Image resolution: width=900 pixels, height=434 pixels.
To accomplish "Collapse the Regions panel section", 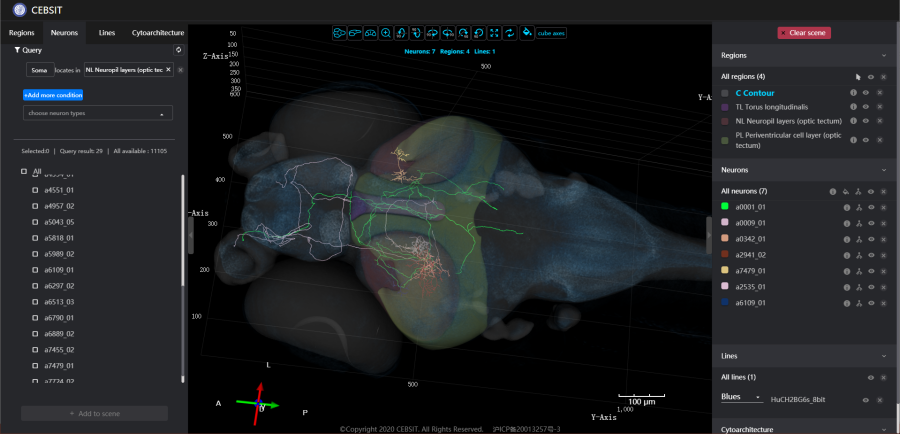I will 884,56.
